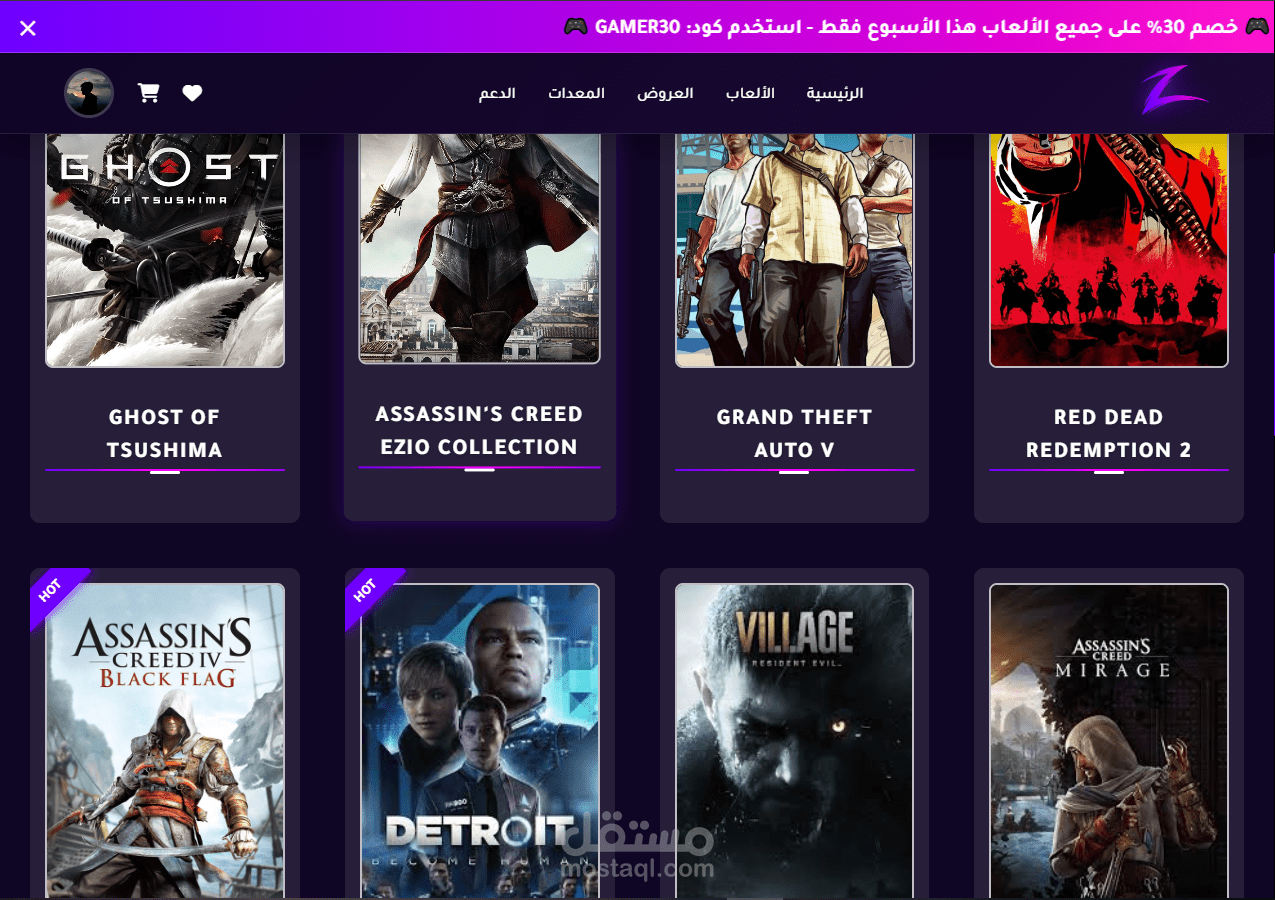This screenshot has height=900, width=1275.
Task: Click the HOT ribbon on Black Flag card
Action: tap(54, 594)
